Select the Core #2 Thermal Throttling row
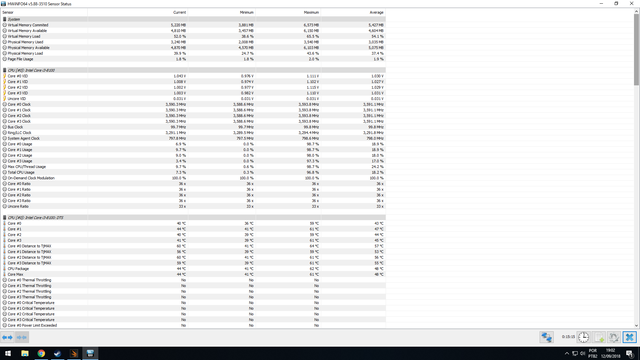Image resolution: width=640 pixels, height=360 pixels. 193,291
